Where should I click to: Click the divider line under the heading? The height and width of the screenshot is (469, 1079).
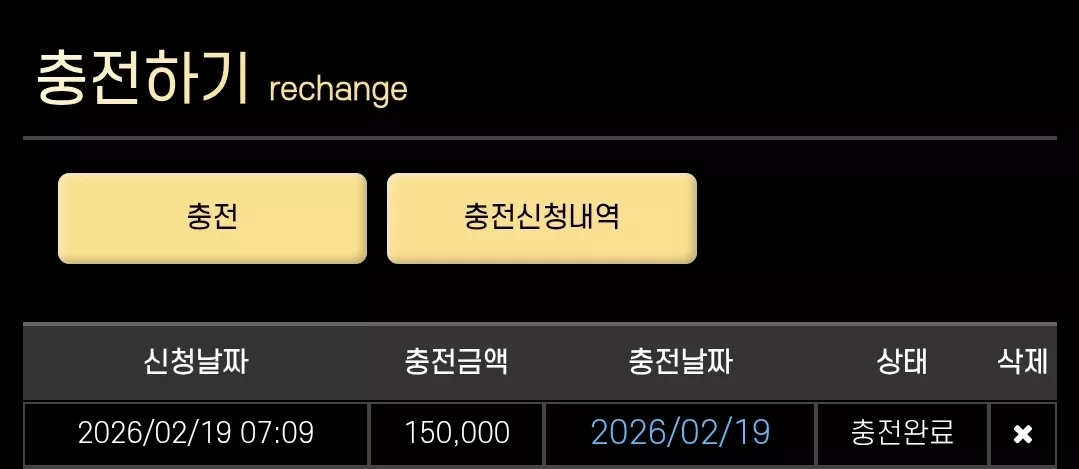pyautogui.click(x=540, y=138)
